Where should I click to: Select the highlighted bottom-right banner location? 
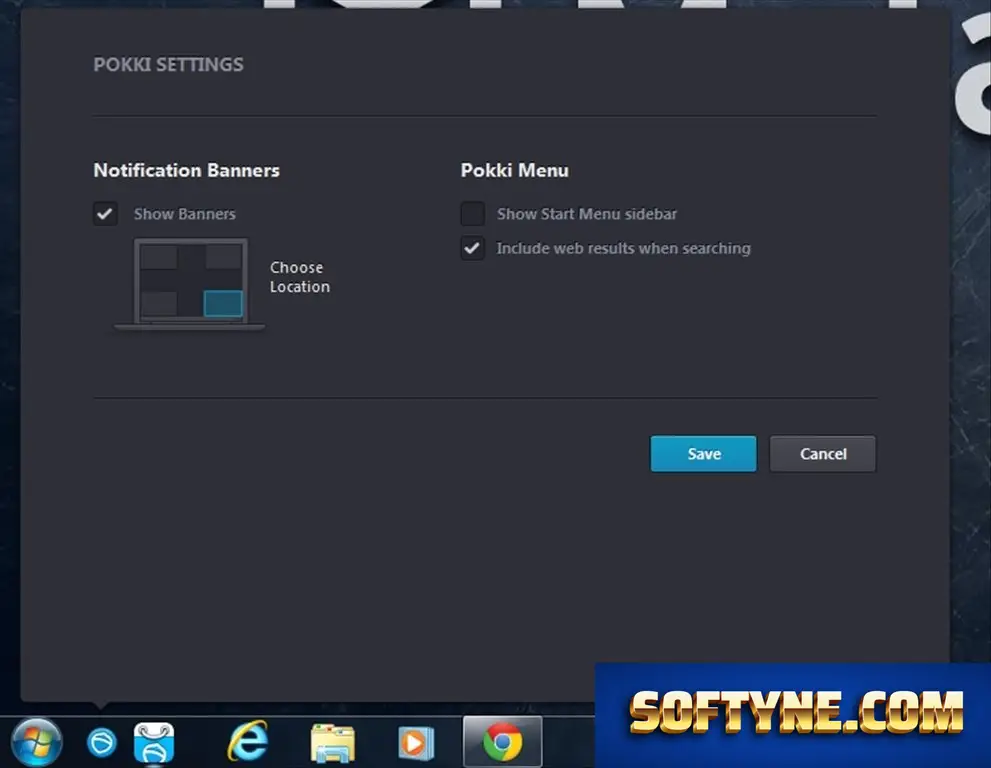point(223,303)
